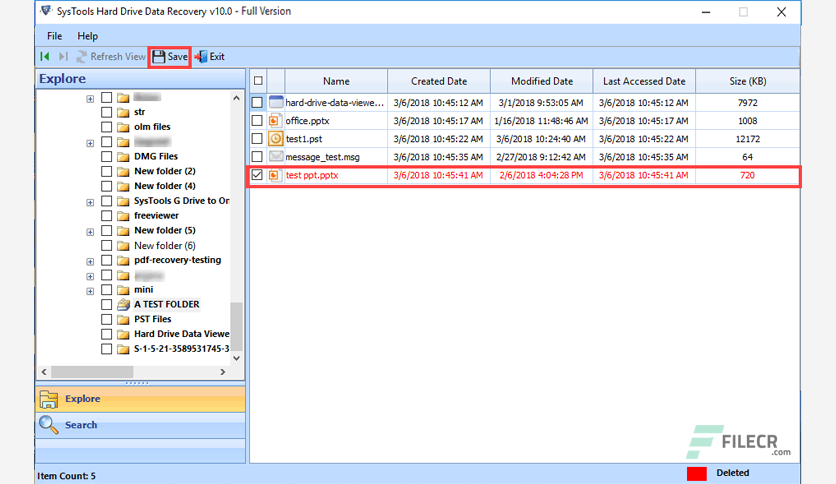Screen dimensions: 836x484
Task: Go to the first step with the green back arrow
Action: 45,57
